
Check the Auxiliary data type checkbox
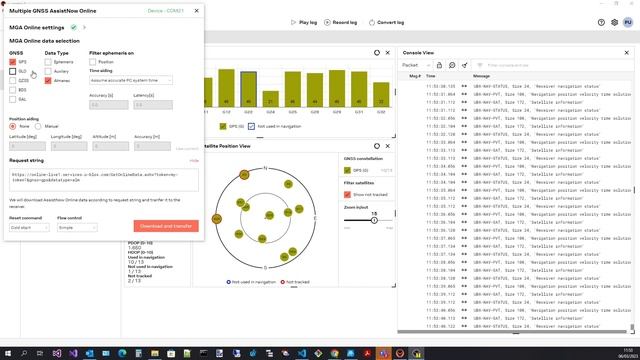click(48, 71)
